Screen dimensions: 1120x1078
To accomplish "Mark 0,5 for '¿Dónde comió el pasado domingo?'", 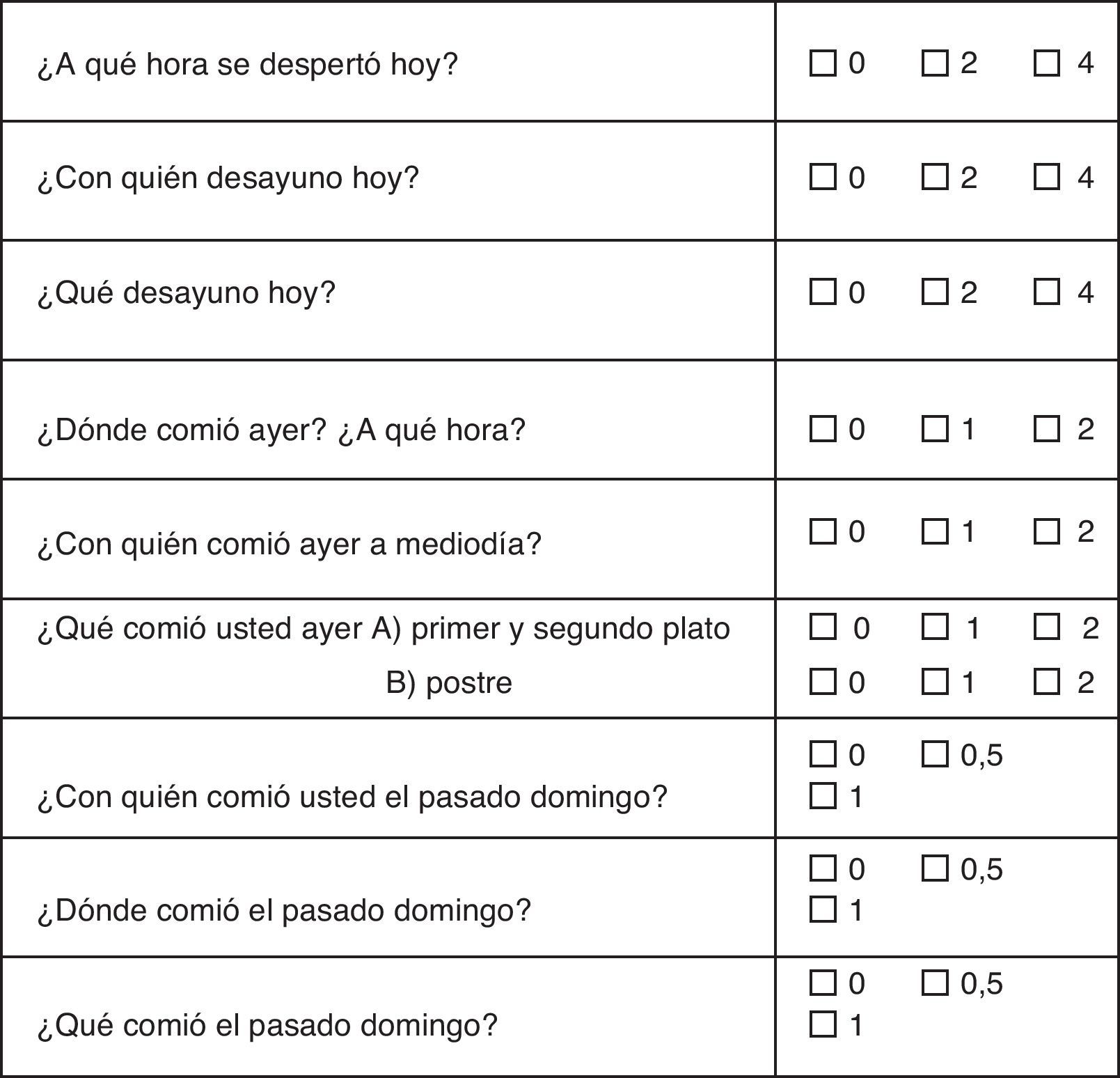I will click(x=935, y=868).
